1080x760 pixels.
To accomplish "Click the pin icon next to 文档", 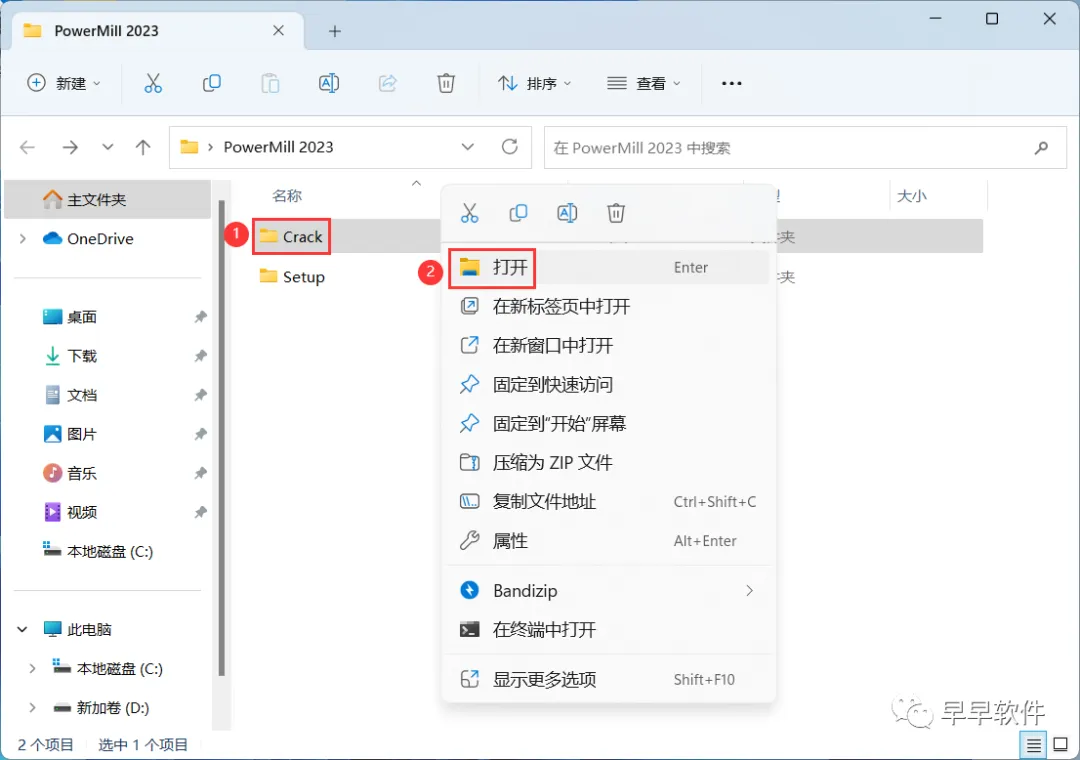I will pyautogui.click(x=200, y=395).
